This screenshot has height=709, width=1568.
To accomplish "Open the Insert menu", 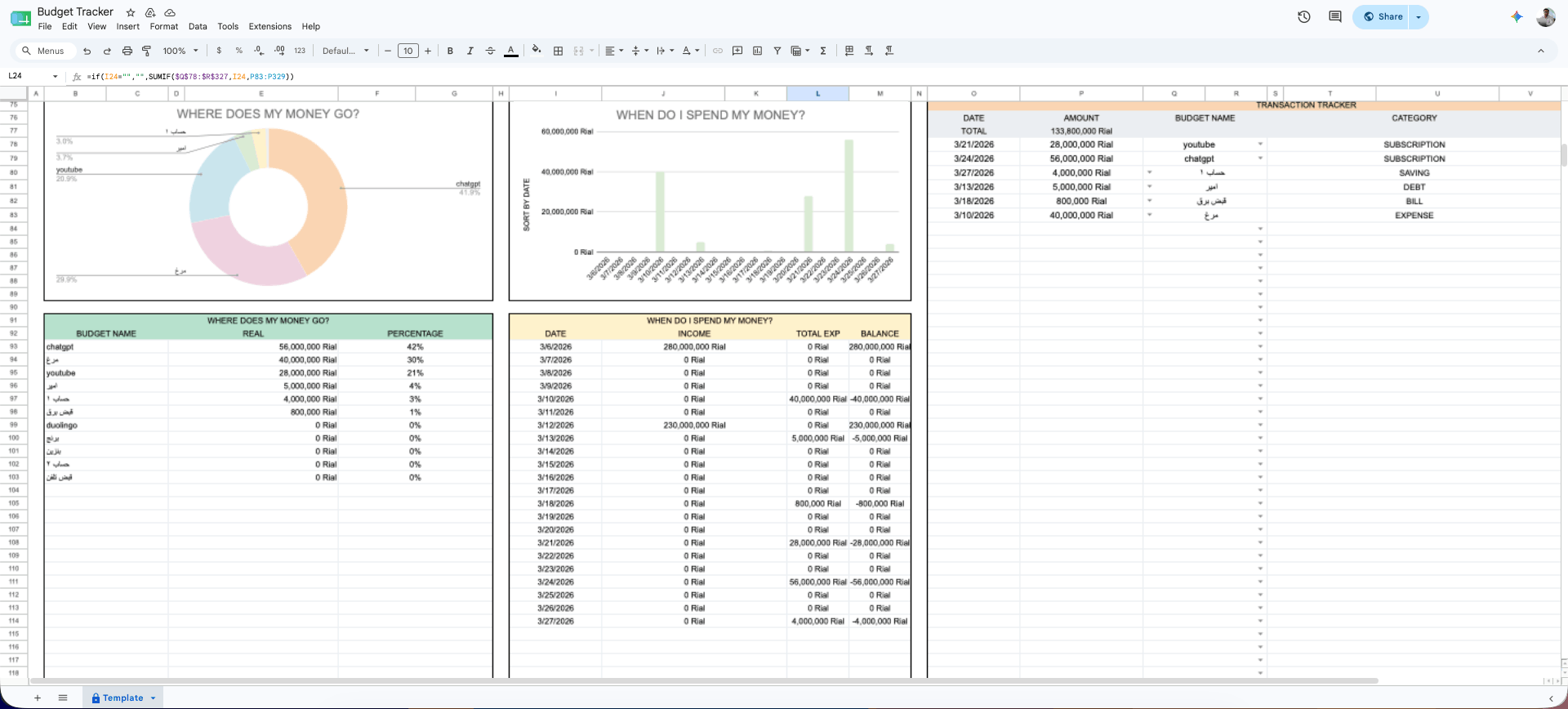I will pos(128,26).
